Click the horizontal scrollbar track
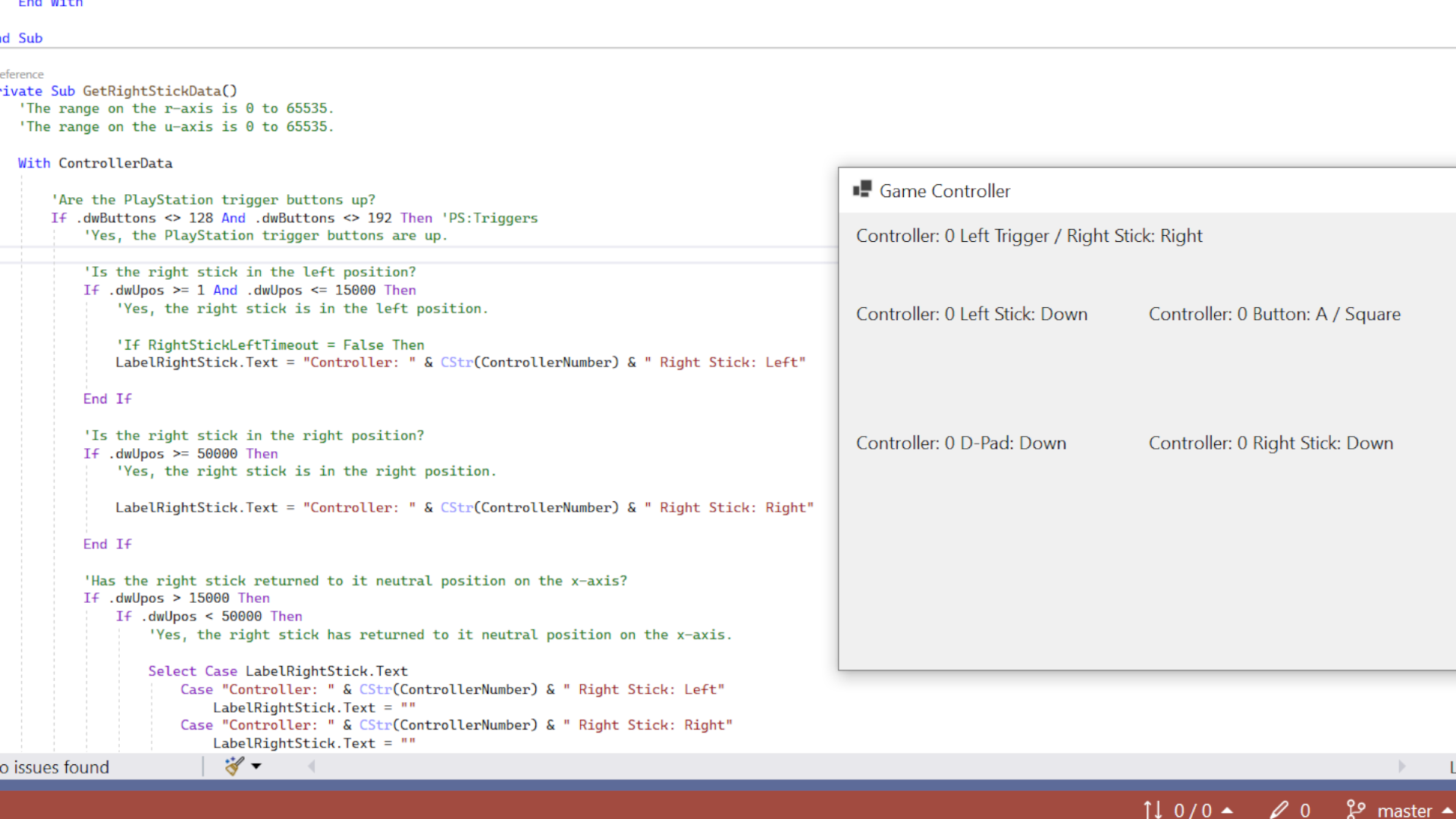 834,767
